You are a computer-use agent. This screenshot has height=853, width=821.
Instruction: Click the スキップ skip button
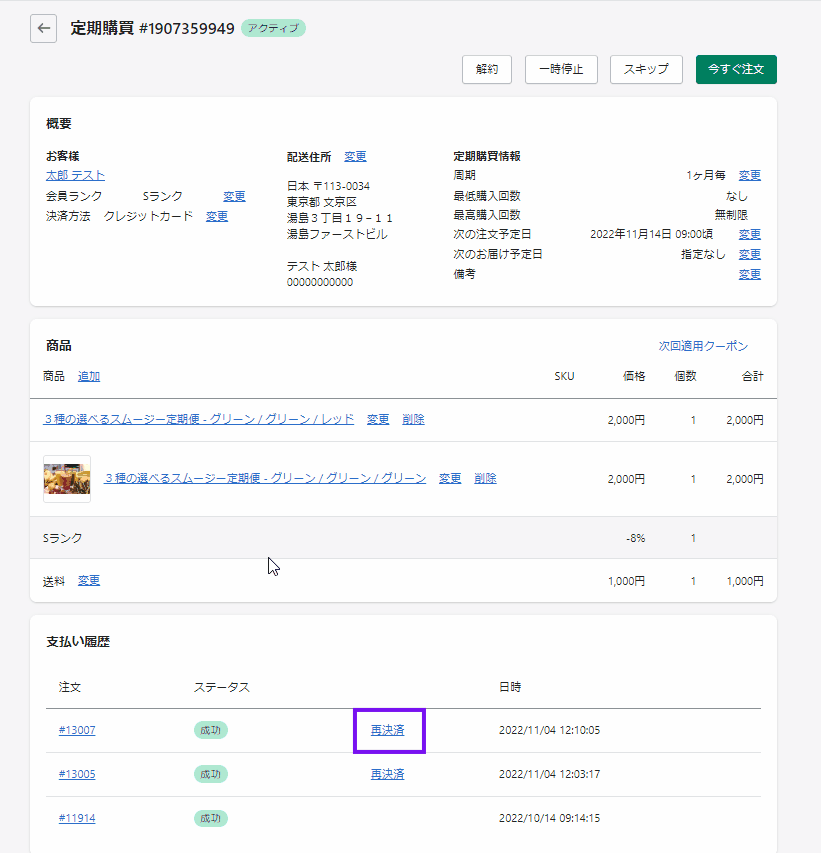[x=646, y=69]
